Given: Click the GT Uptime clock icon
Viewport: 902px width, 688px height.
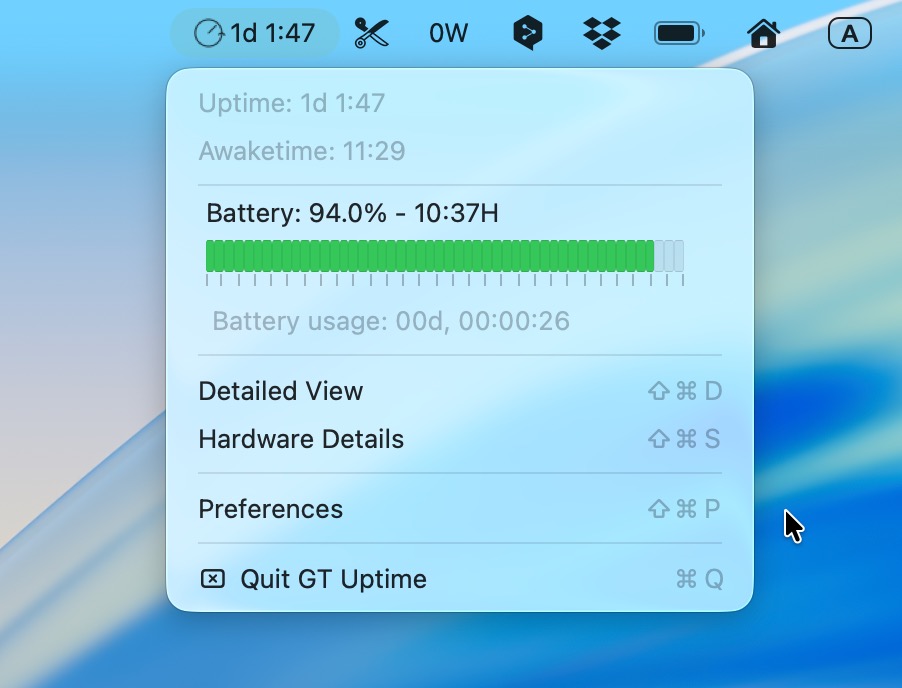Looking at the screenshot, I should coord(209,33).
